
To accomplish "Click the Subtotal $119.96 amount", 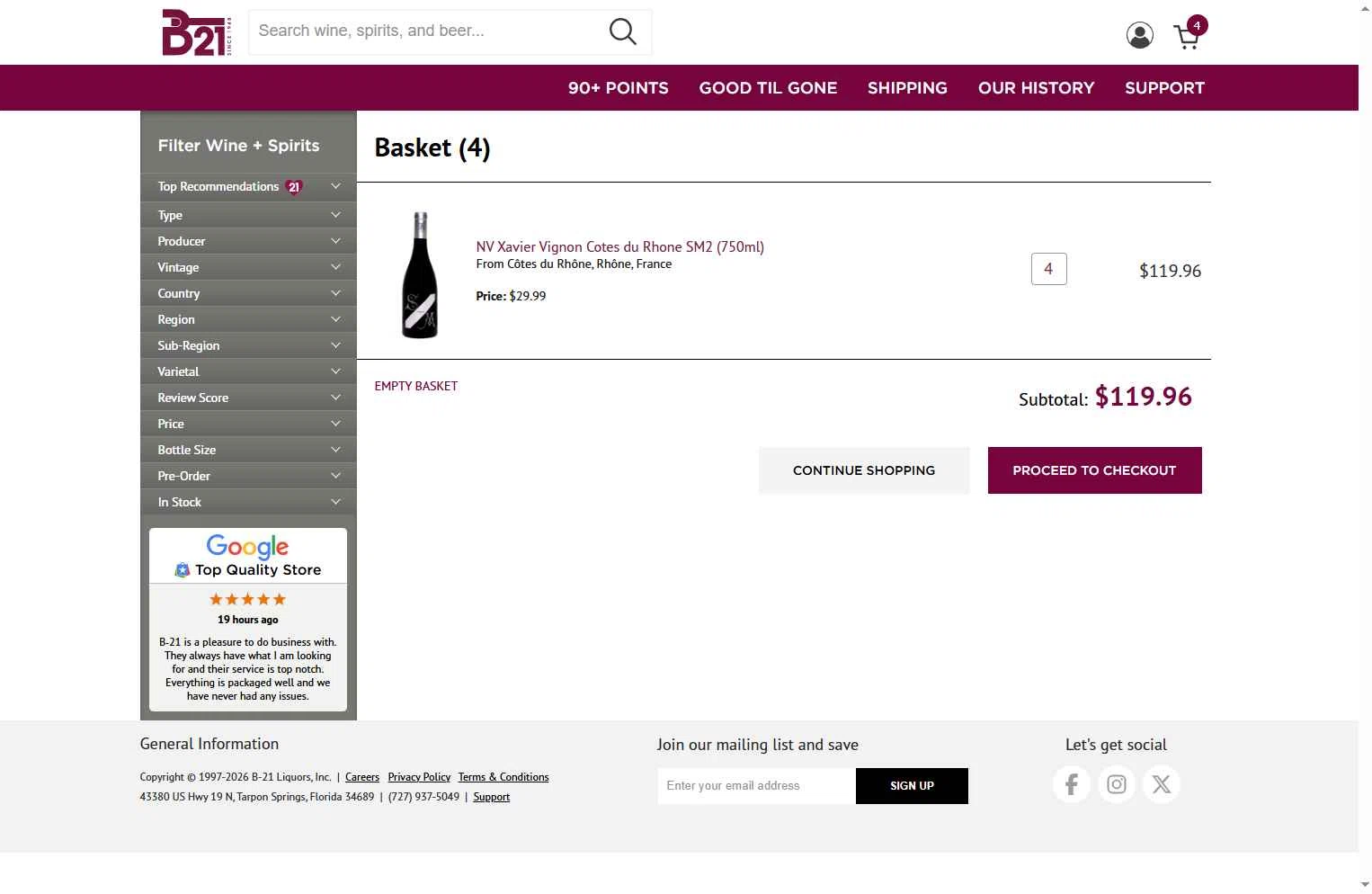I will [x=1143, y=397].
